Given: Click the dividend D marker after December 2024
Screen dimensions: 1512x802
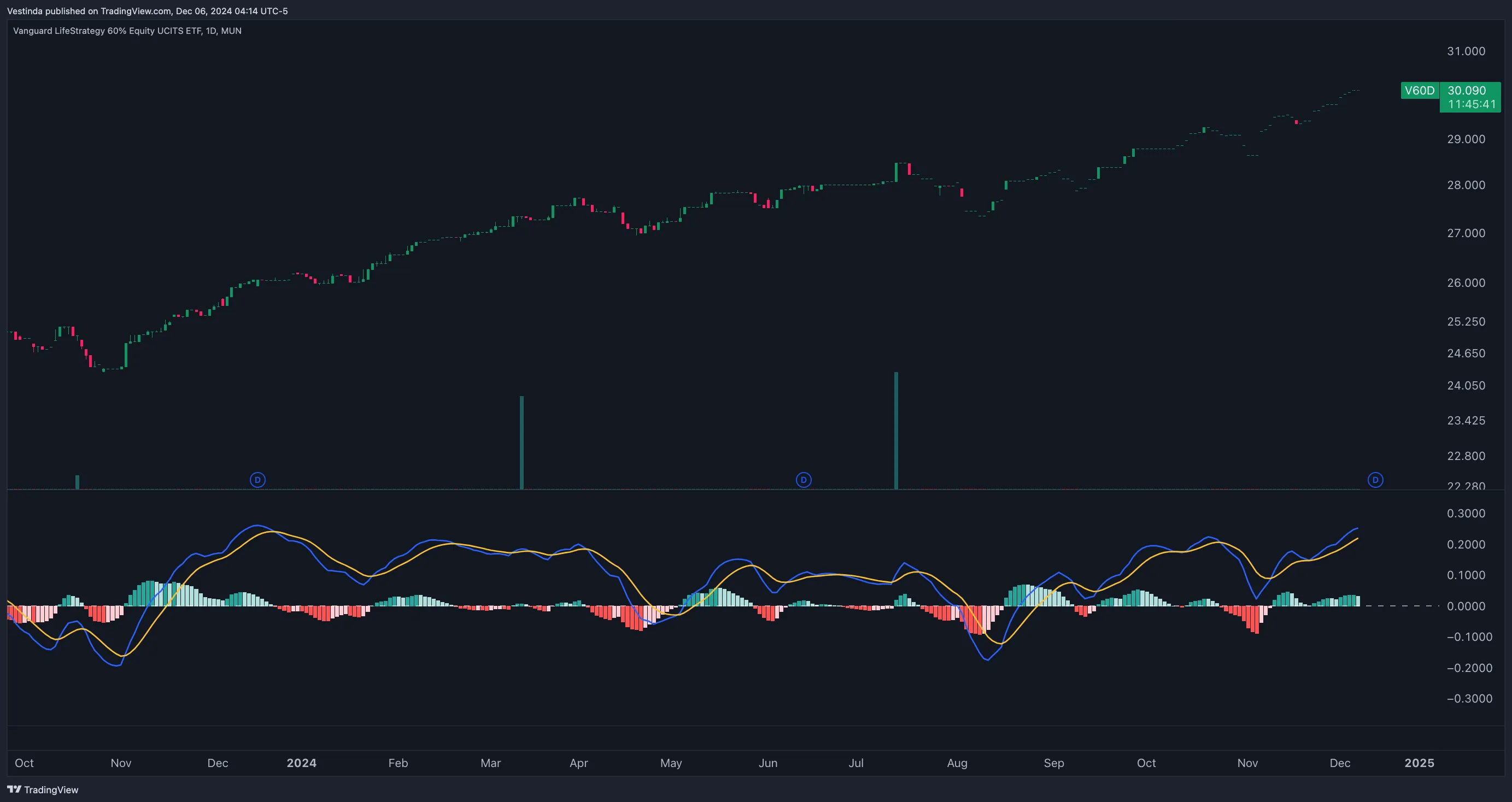Looking at the screenshot, I should click(1375, 480).
